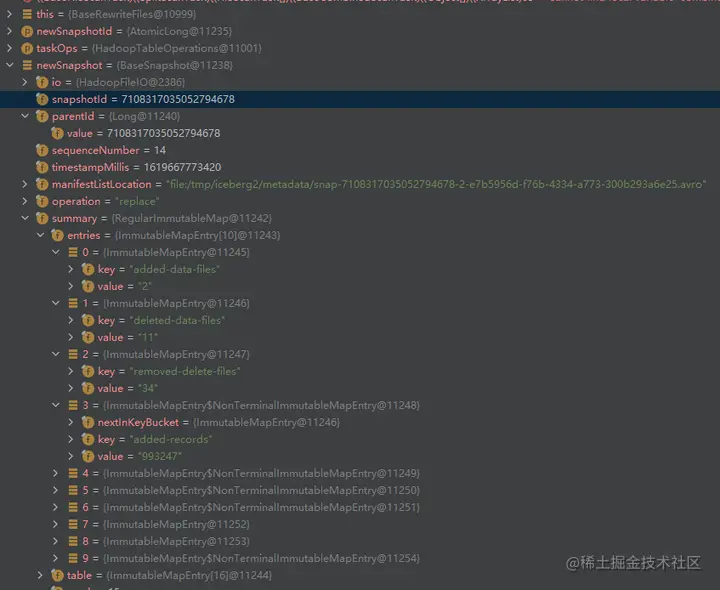This screenshot has height=590, width=720.
Task: Click the value "34" text
Action: click(x=148, y=388)
